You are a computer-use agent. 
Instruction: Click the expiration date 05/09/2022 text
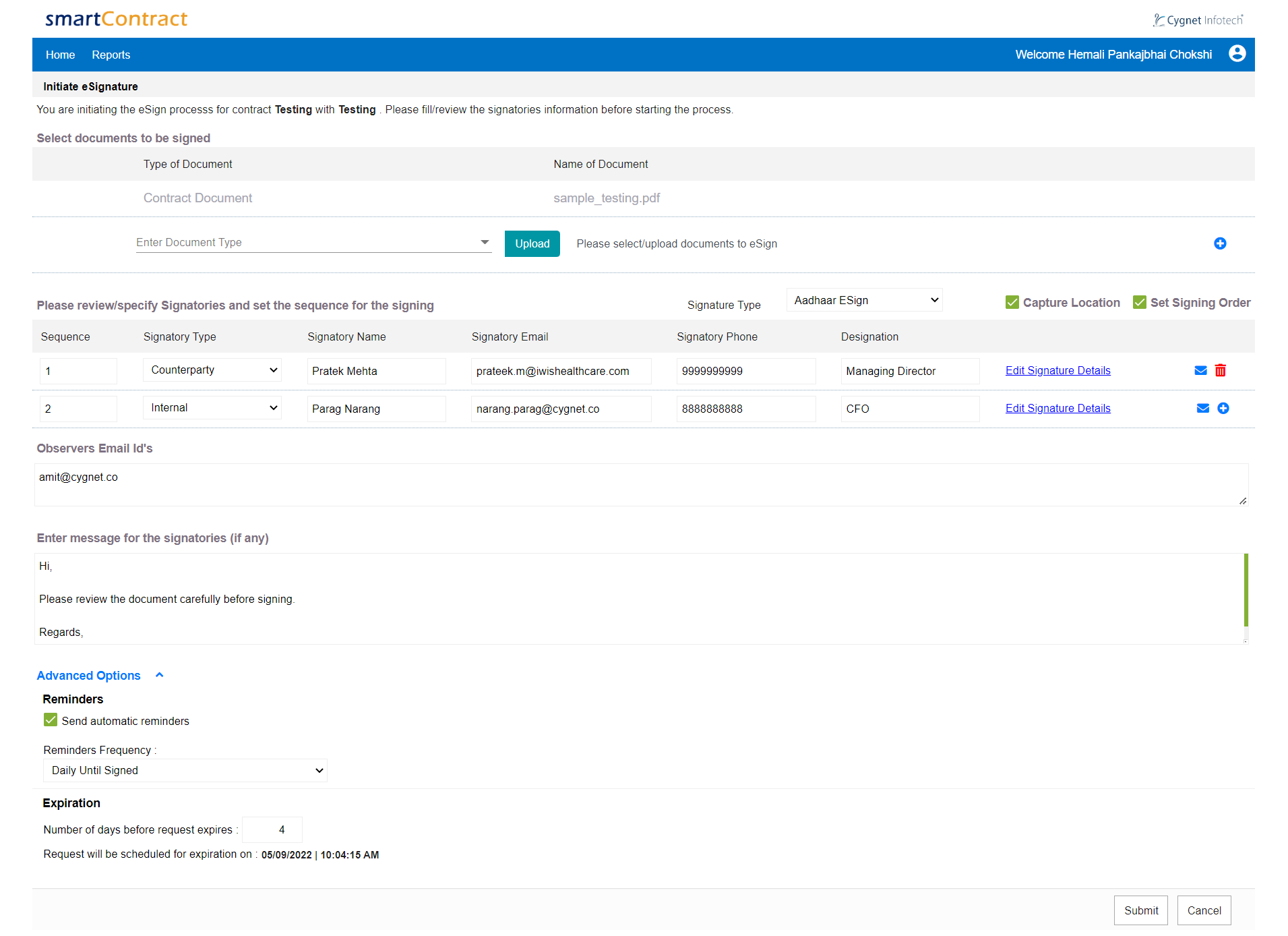[286, 855]
